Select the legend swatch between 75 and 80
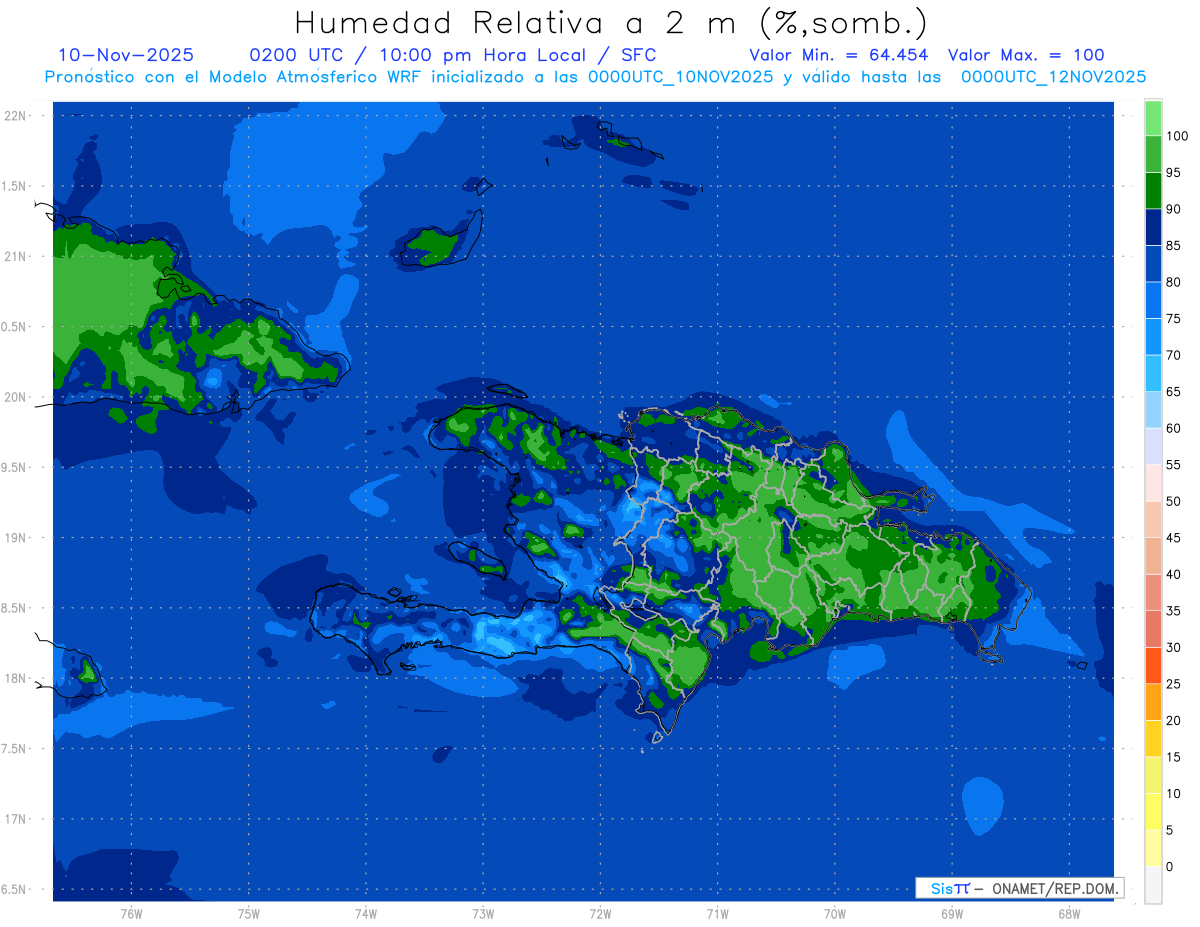The width and height of the screenshot is (1200, 927). pos(1153,300)
